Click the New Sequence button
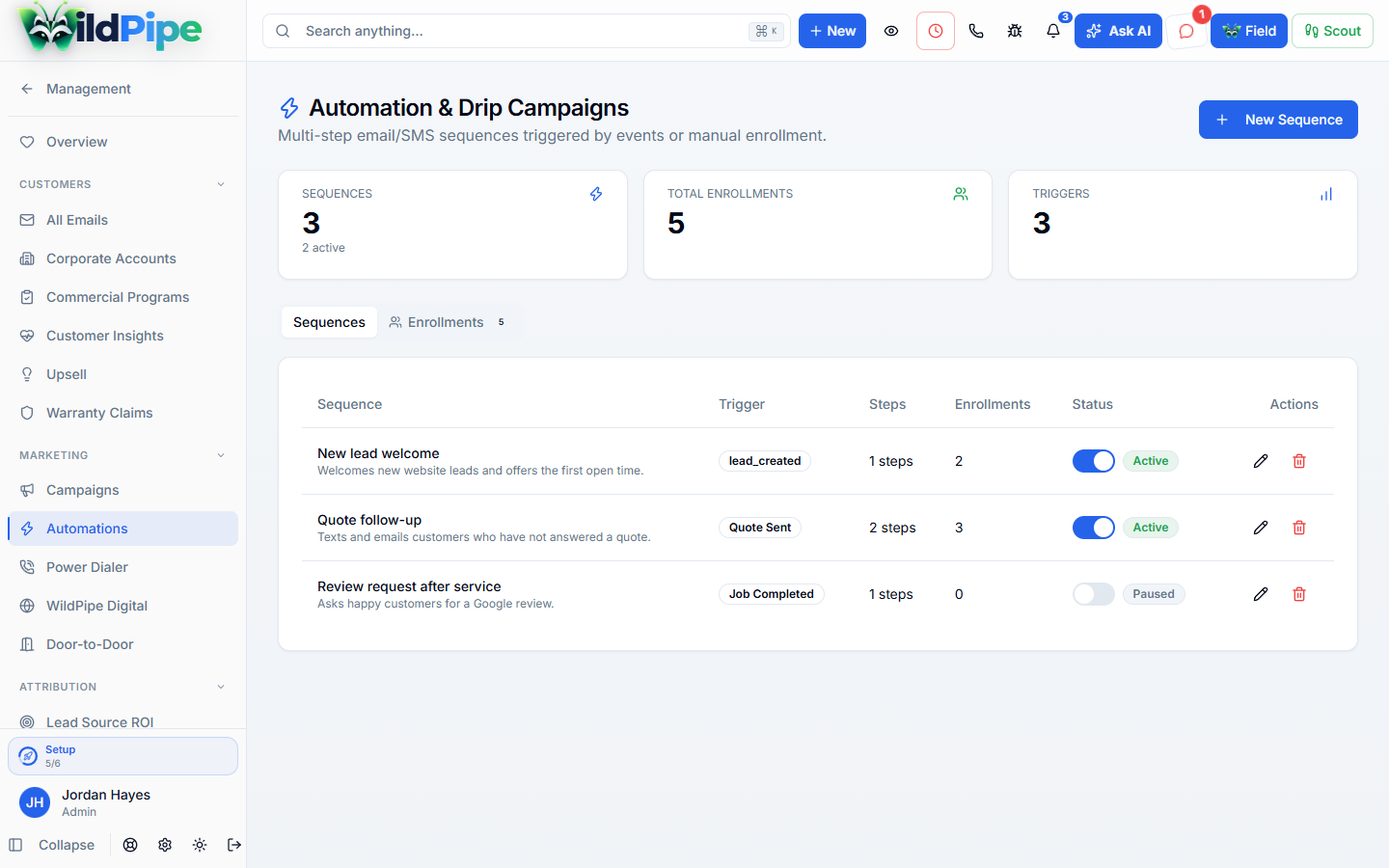The width and height of the screenshot is (1389, 868). click(x=1278, y=120)
